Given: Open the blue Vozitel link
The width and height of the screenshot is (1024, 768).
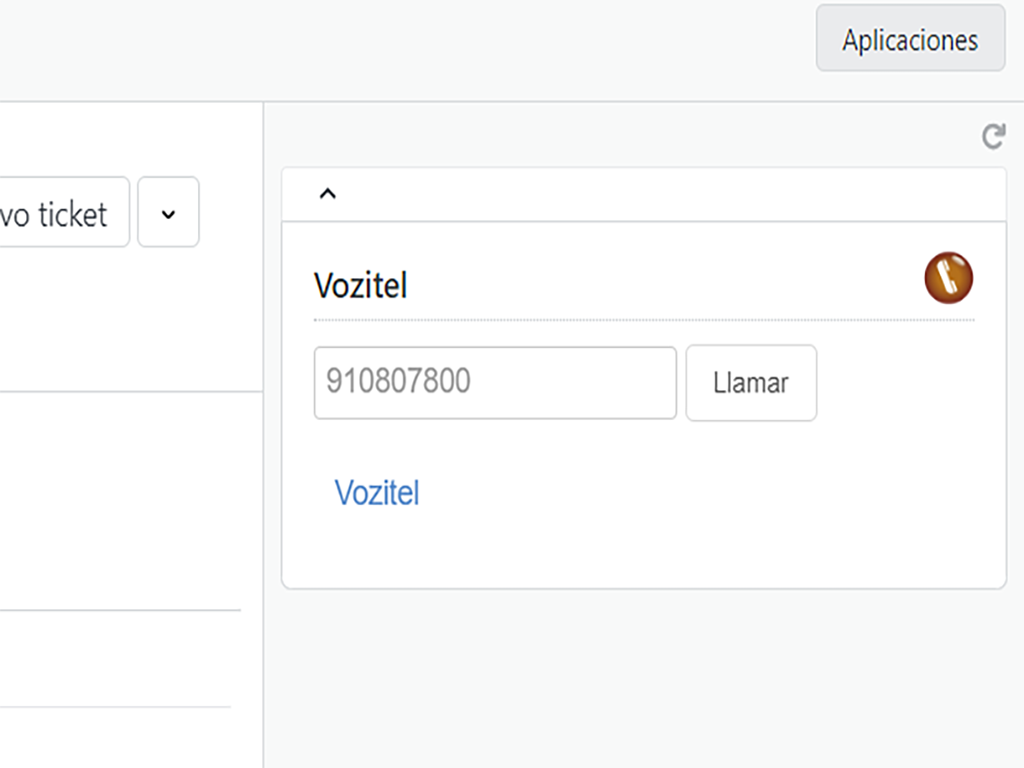Looking at the screenshot, I should tap(376, 493).
